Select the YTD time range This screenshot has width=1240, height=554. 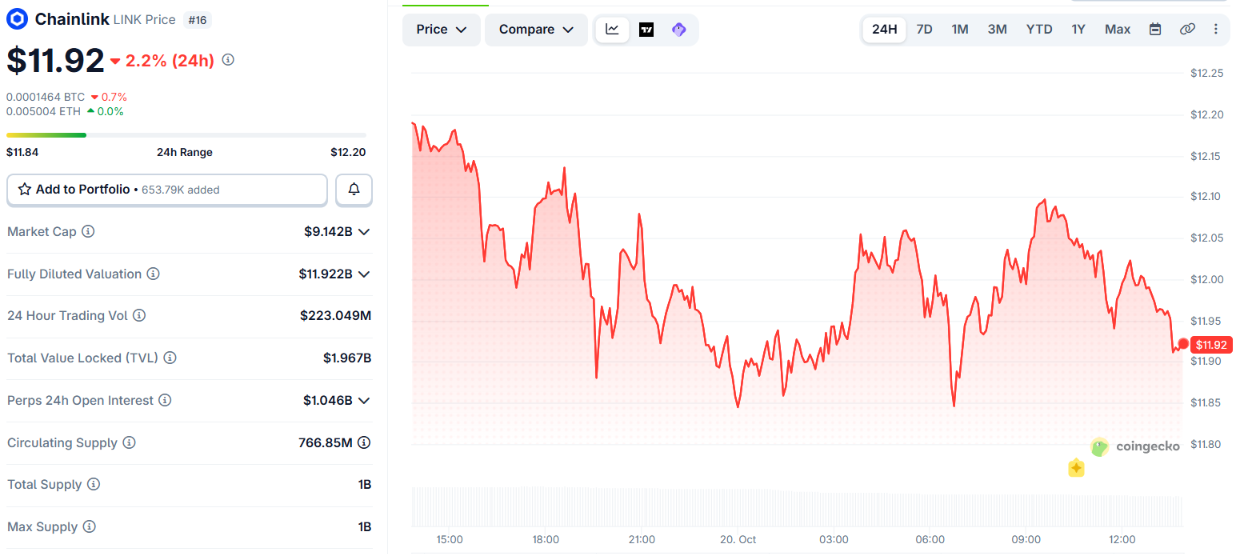click(x=1039, y=29)
